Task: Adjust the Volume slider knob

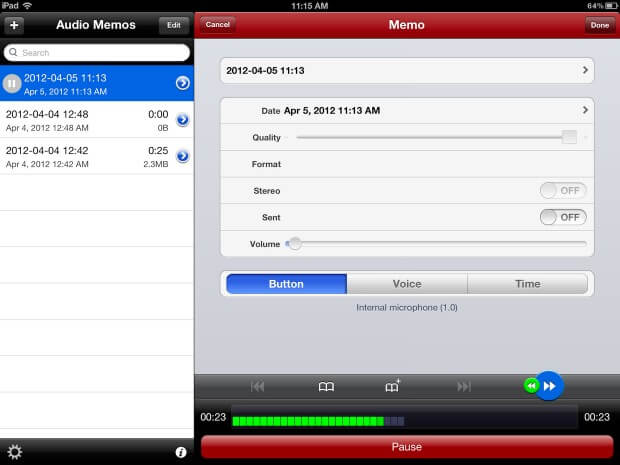Action: pos(295,244)
